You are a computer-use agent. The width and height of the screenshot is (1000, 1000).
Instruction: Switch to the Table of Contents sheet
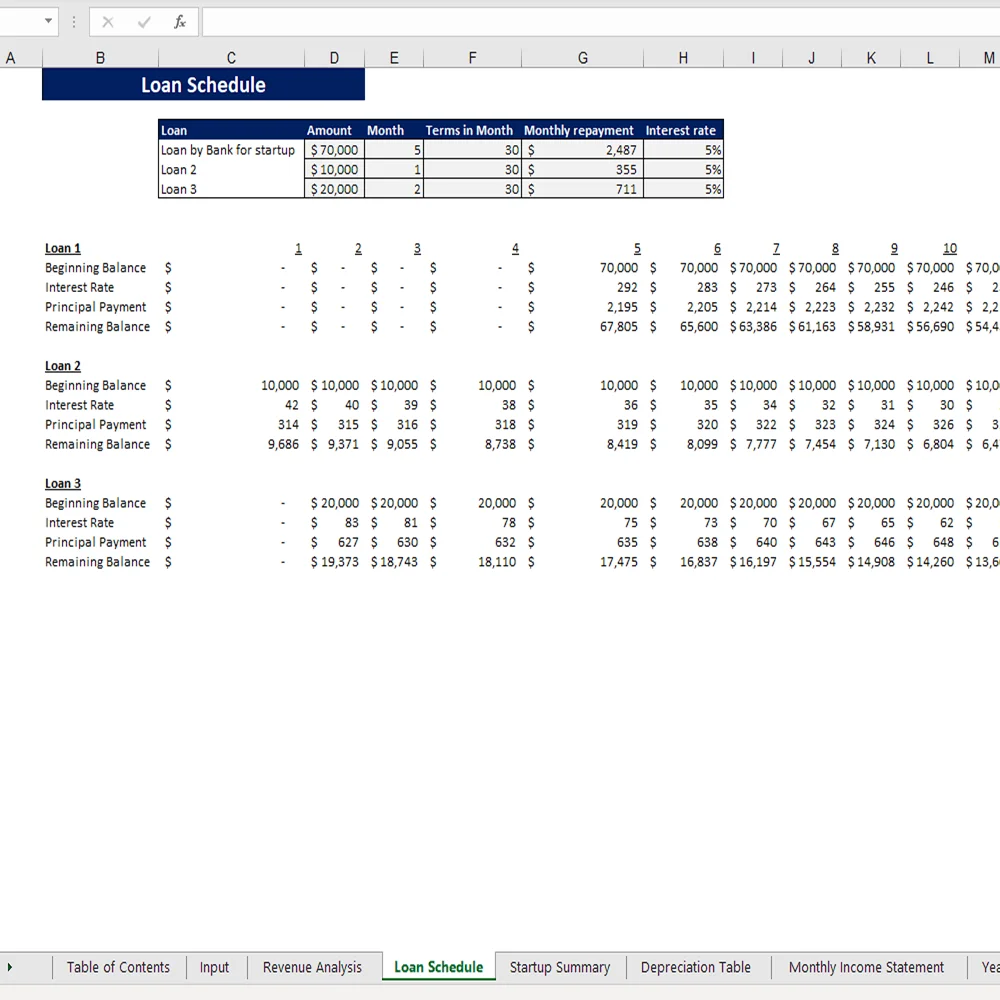[118, 967]
